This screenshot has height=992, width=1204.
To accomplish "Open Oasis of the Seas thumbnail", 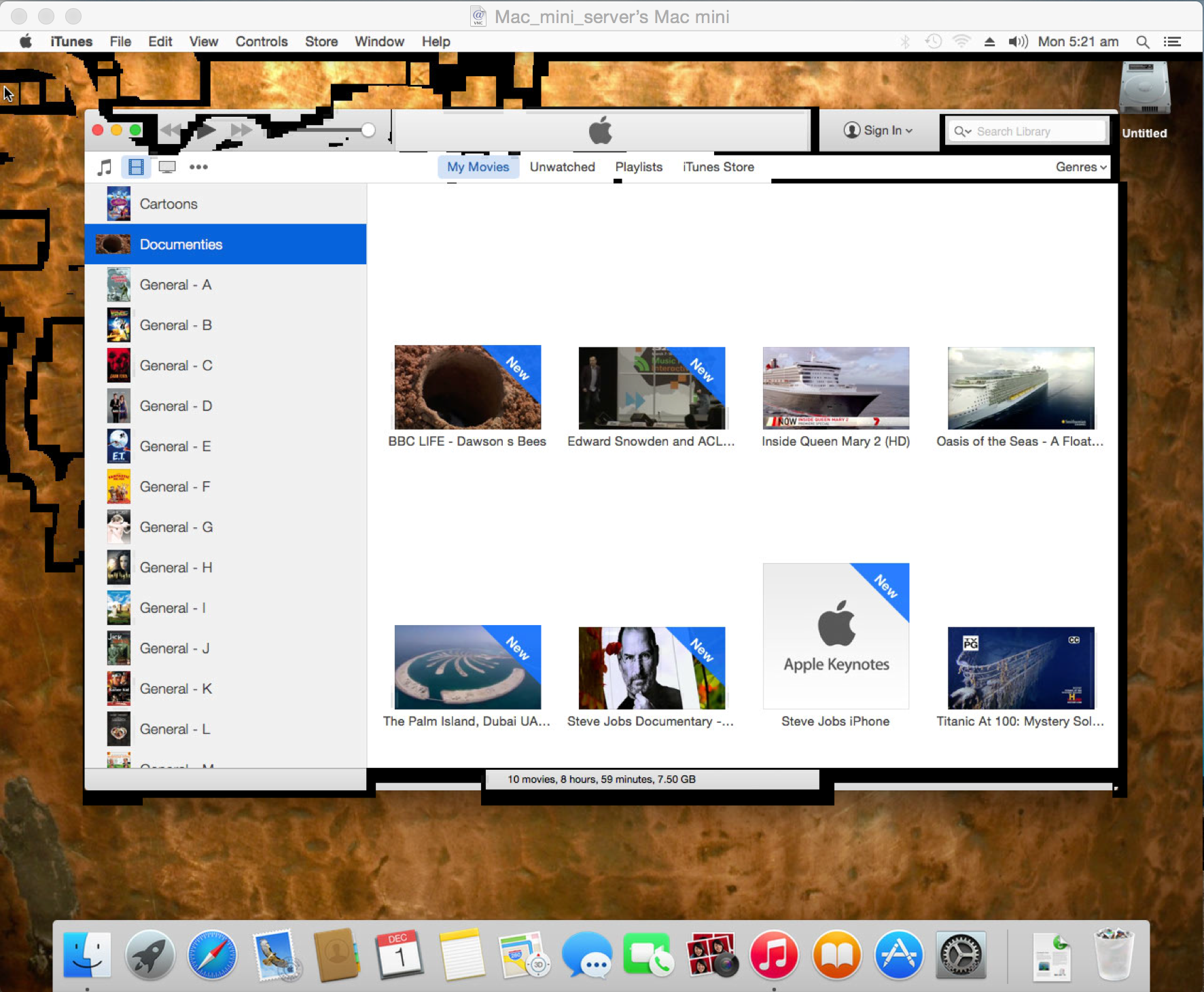I will tap(1021, 388).
